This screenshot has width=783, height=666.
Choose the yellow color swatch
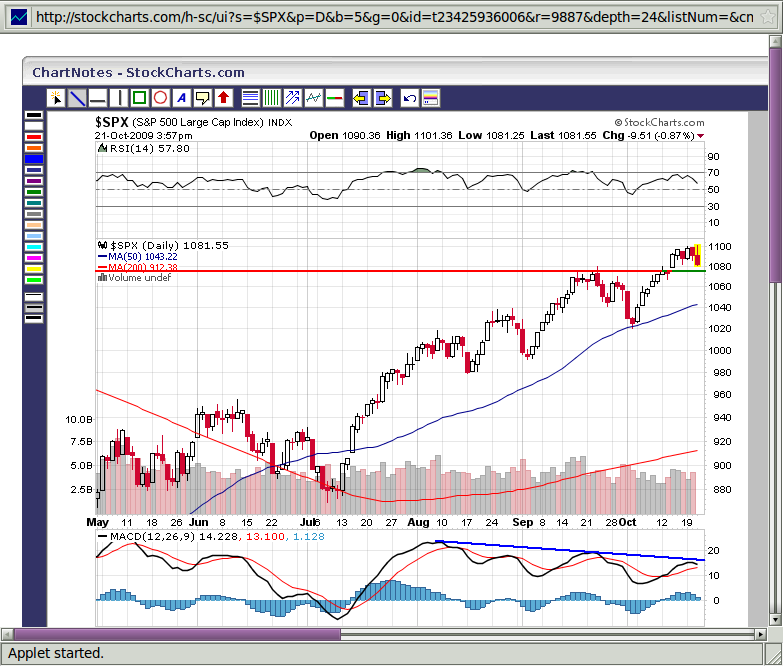pos(34,269)
